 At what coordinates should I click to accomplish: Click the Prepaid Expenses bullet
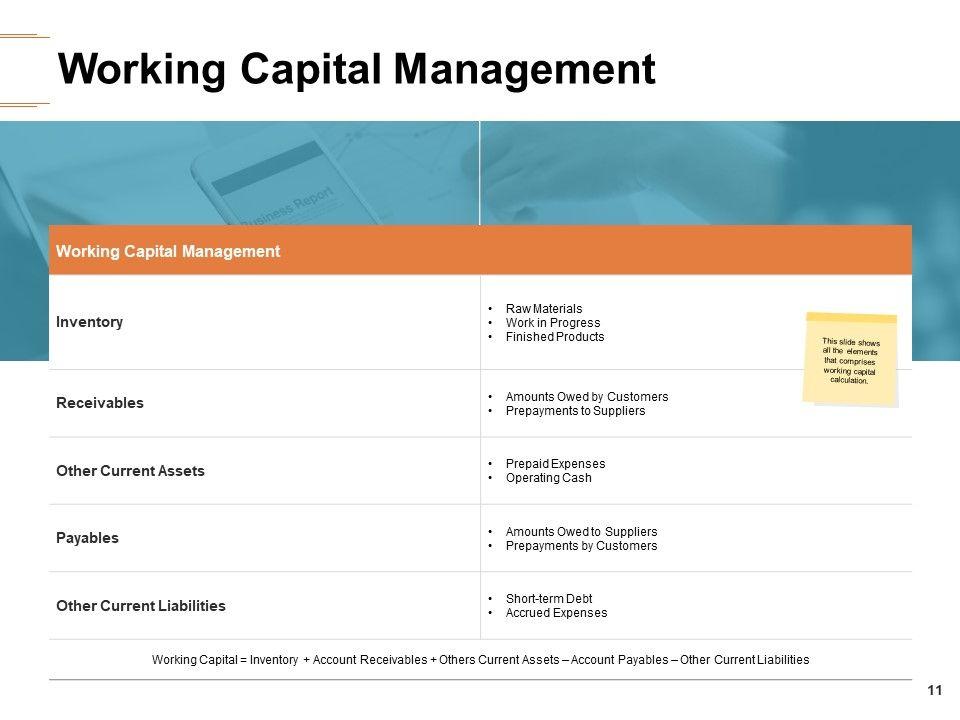tap(555, 463)
